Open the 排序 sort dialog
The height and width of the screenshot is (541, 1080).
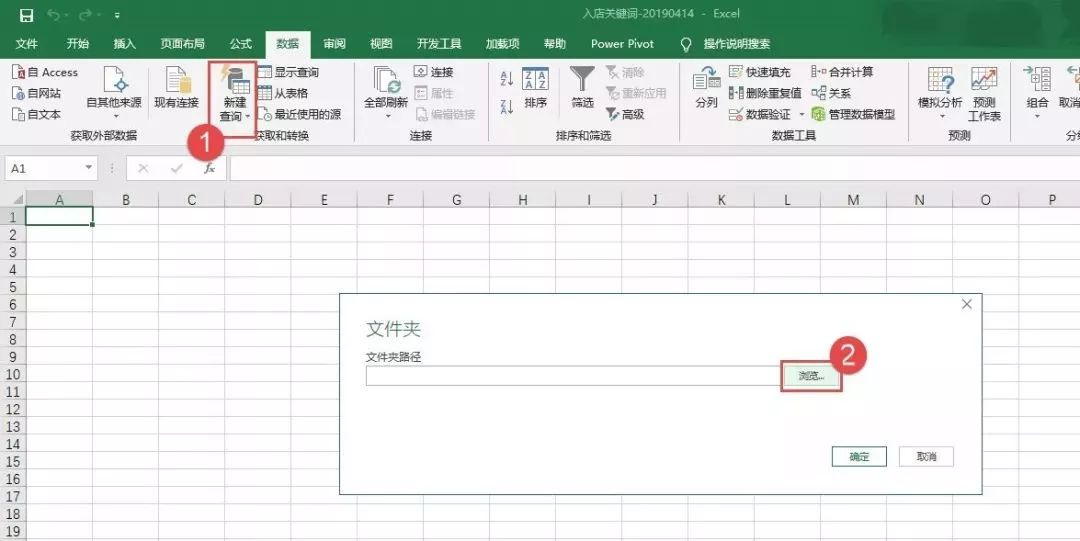pos(535,88)
